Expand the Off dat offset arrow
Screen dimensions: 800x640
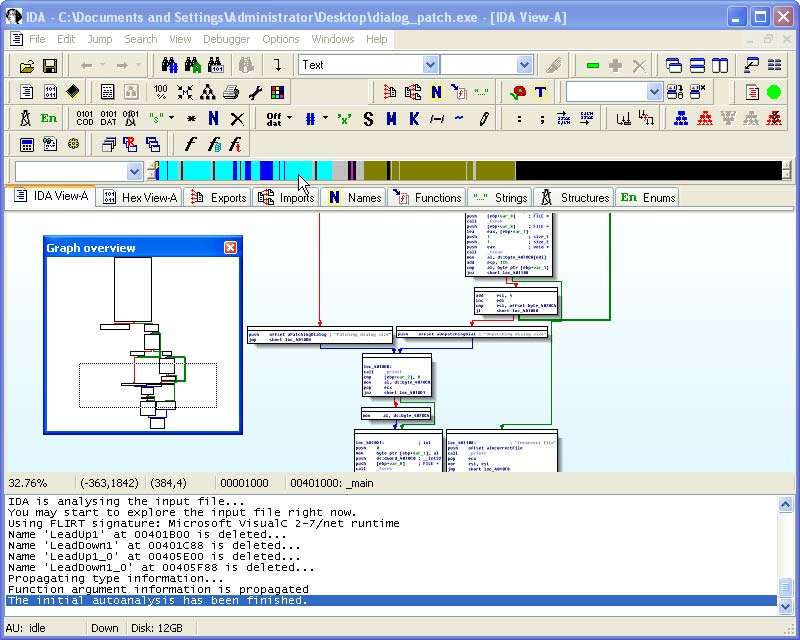click(289, 118)
